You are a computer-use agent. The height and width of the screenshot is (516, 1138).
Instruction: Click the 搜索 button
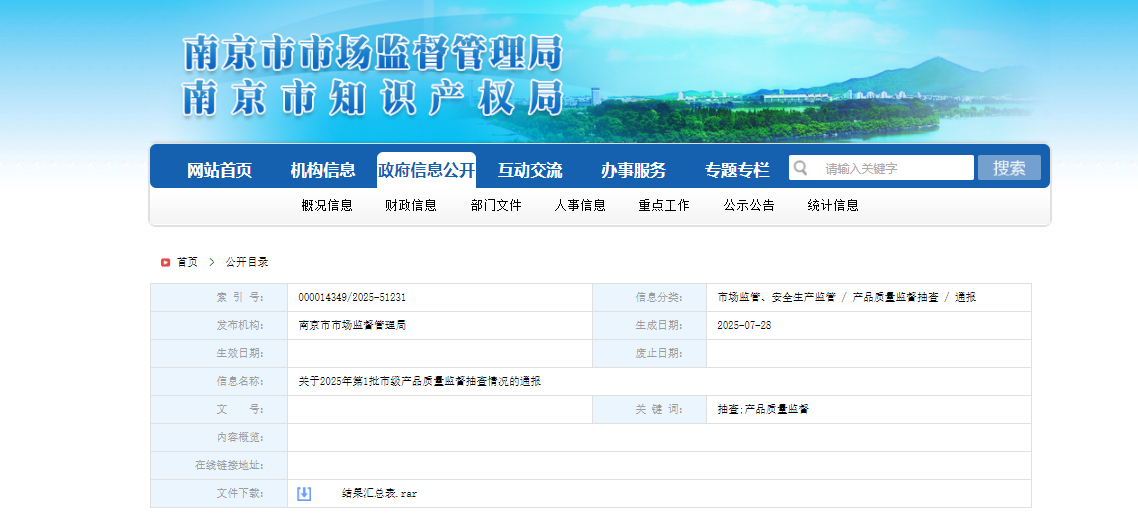coord(1009,168)
